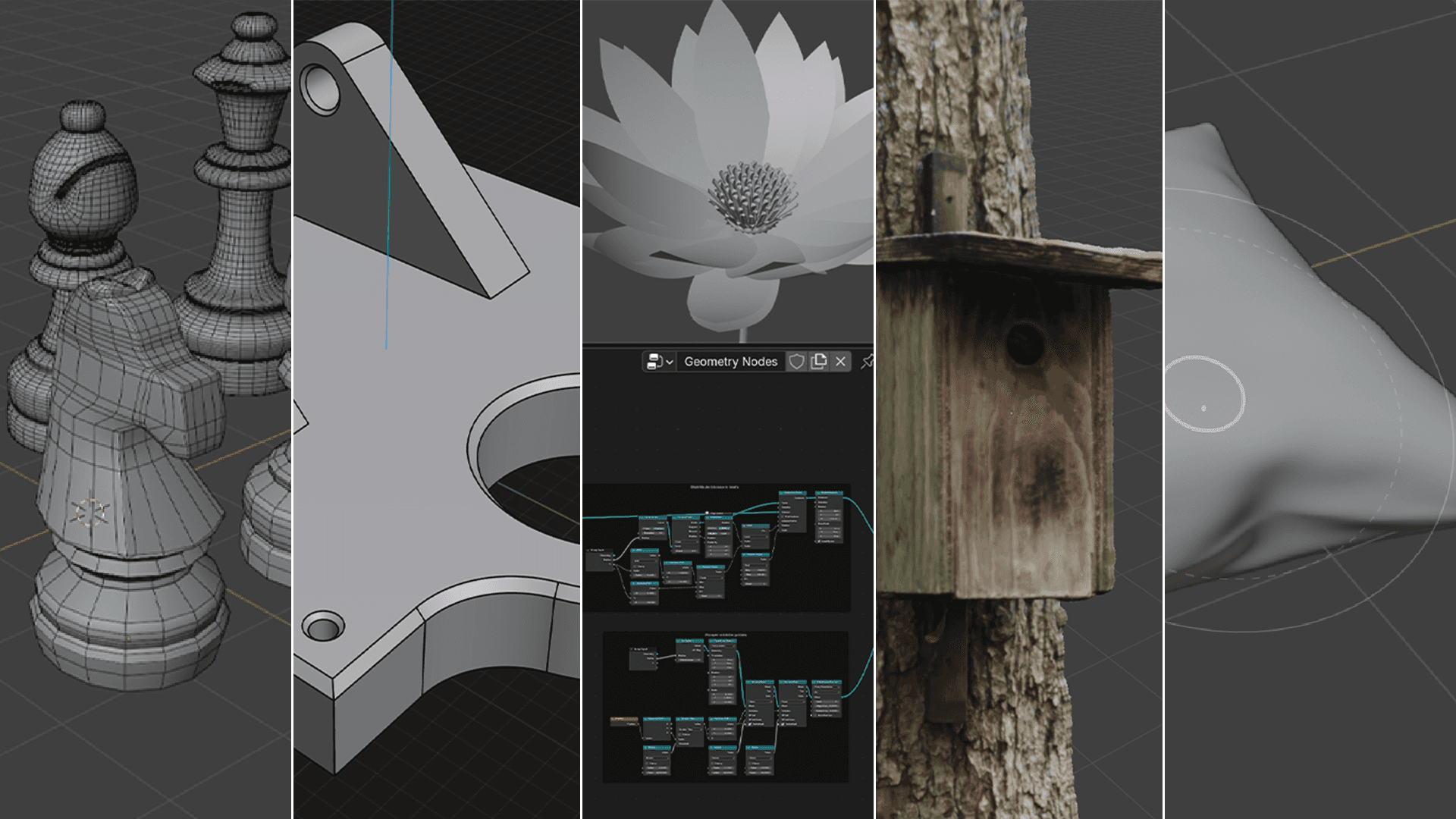Select rightmost node in the lower frame
The image size is (1456, 819).
pos(826,698)
